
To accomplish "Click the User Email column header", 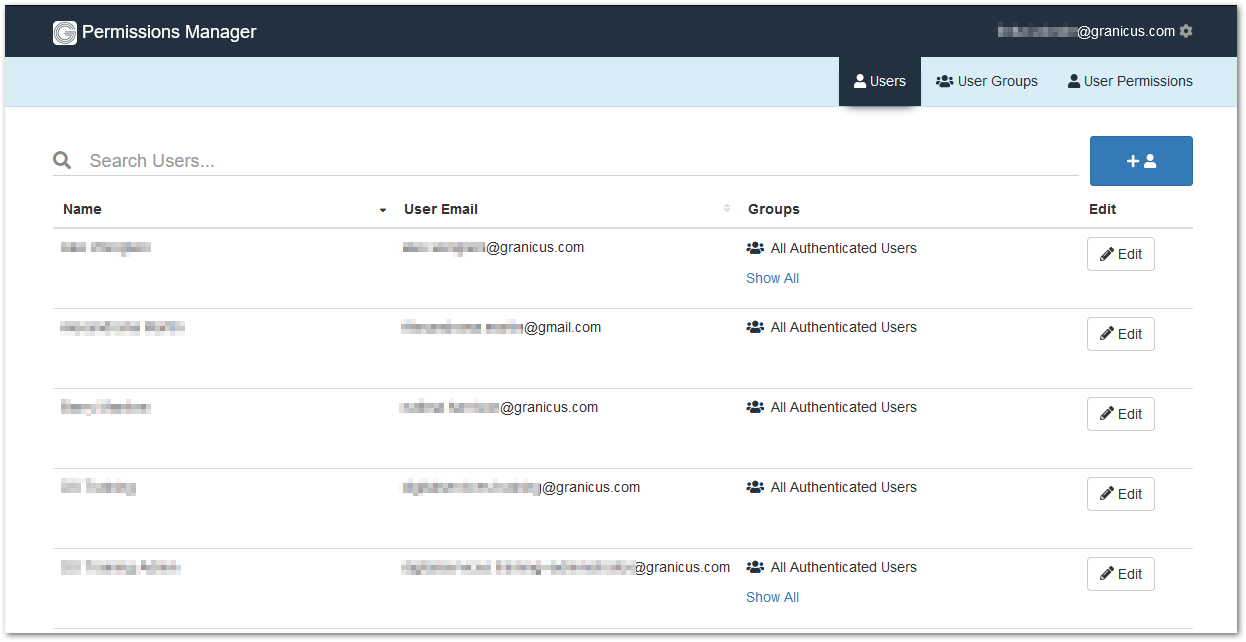I will tap(441, 209).
